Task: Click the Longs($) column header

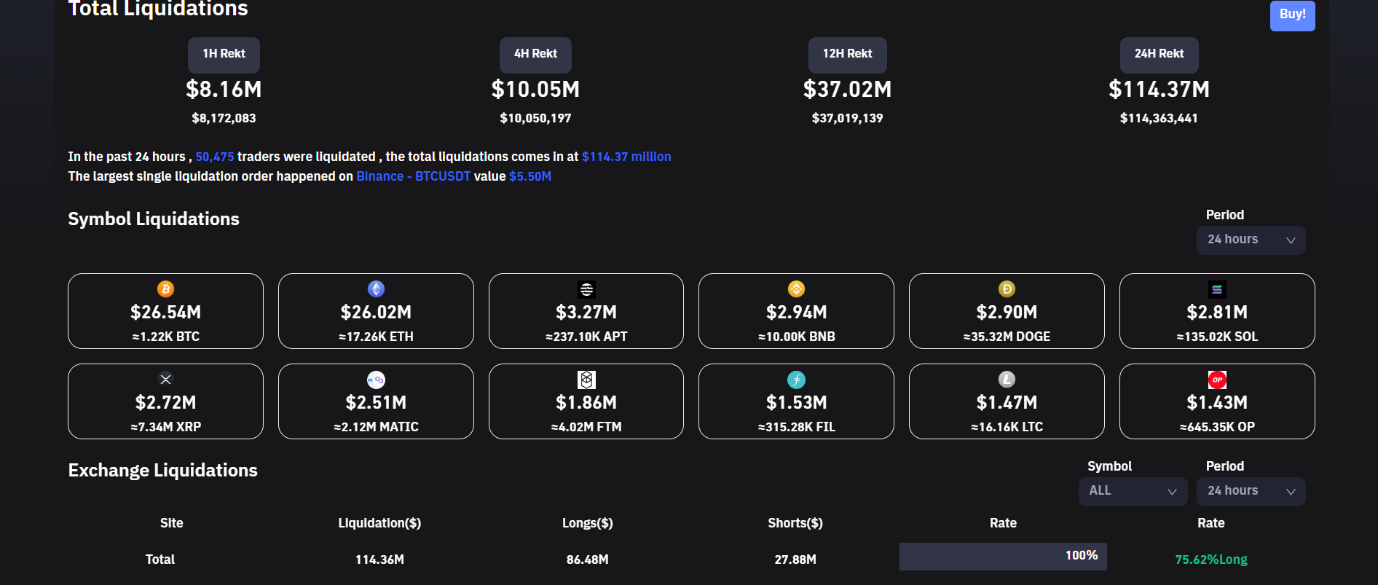Action: click(x=588, y=523)
